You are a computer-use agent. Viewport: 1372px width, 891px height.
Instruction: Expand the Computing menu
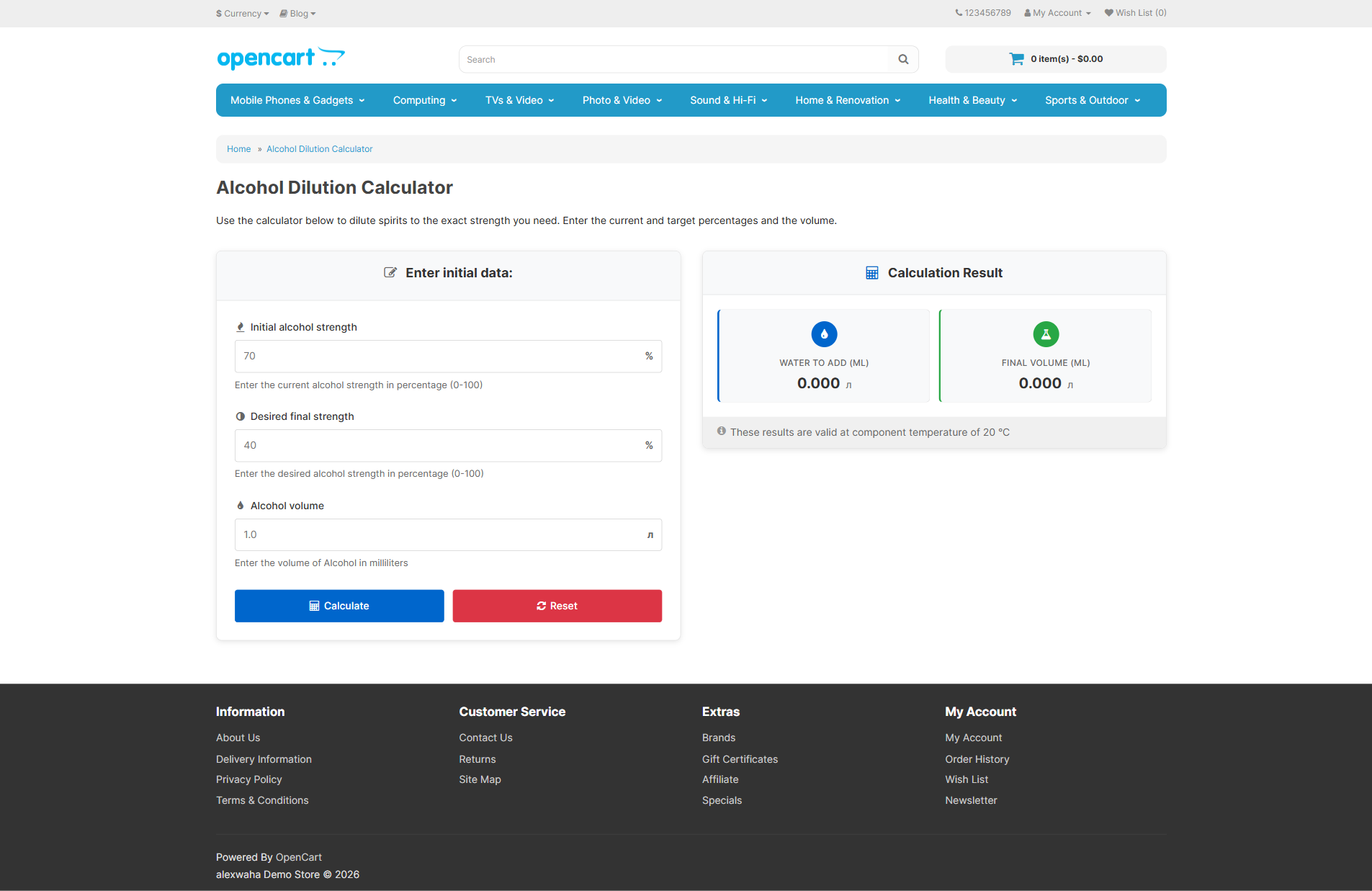tap(425, 100)
